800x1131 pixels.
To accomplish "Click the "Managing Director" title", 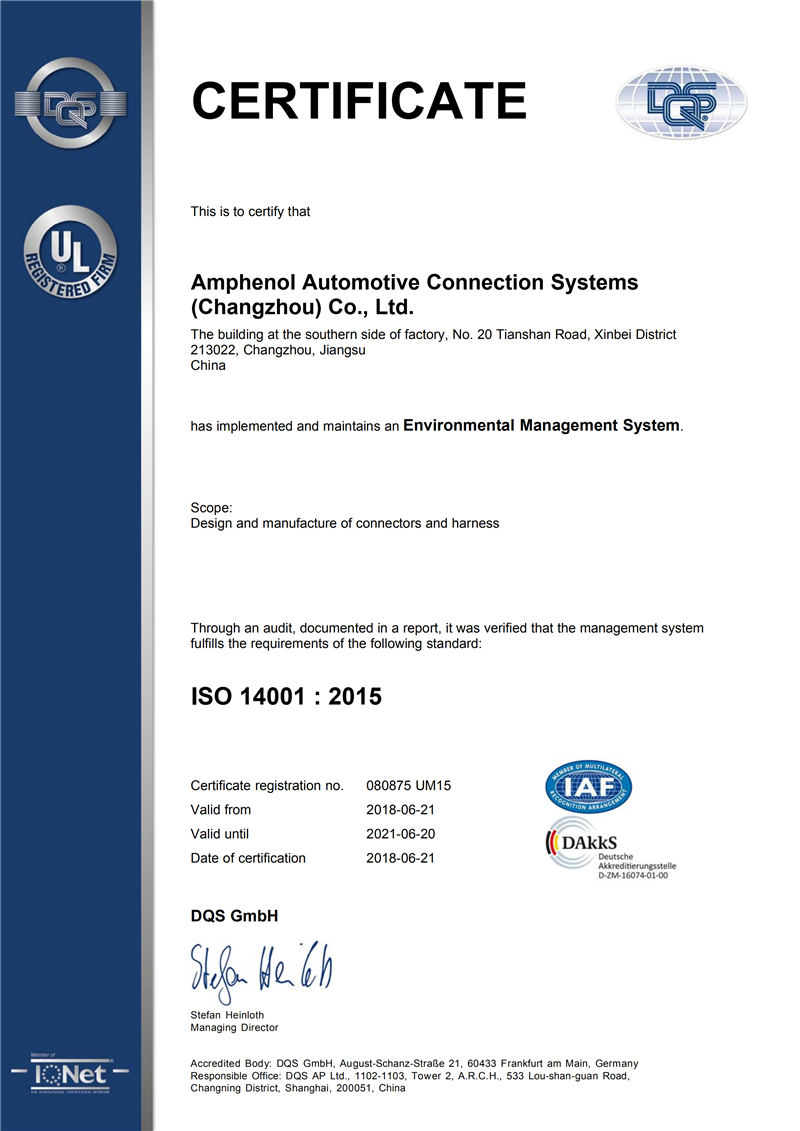I will point(234,1027).
